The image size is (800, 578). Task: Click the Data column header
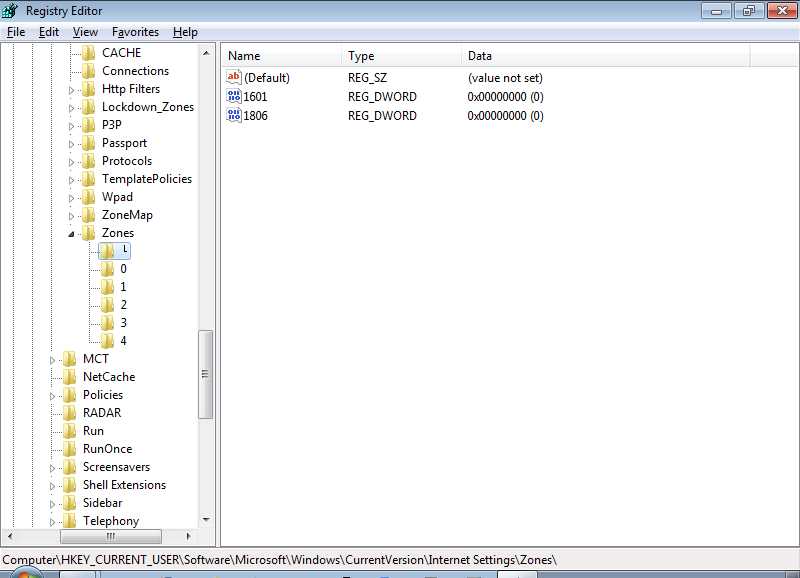tap(606, 56)
